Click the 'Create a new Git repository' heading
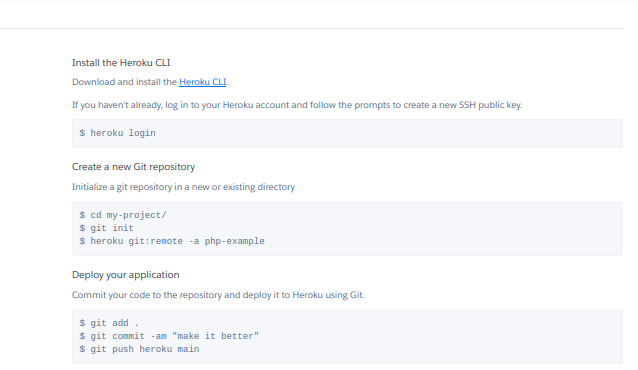 133,167
